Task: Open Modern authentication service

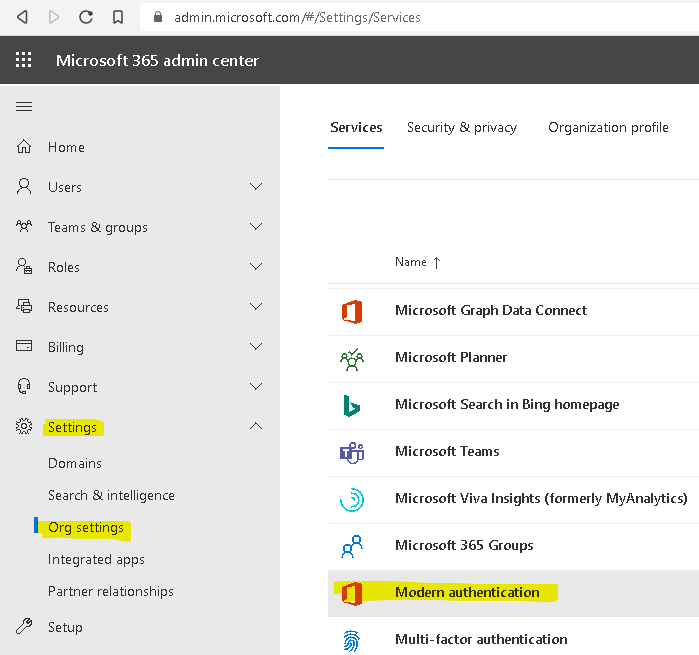Action: click(x=514, y=593)
